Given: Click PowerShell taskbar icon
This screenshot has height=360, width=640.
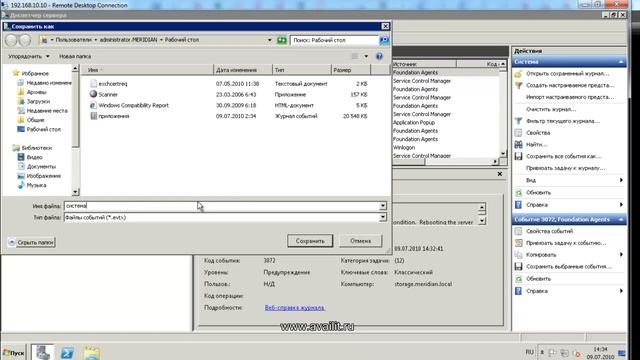Looking at the screenshot, I should point(67,353).
